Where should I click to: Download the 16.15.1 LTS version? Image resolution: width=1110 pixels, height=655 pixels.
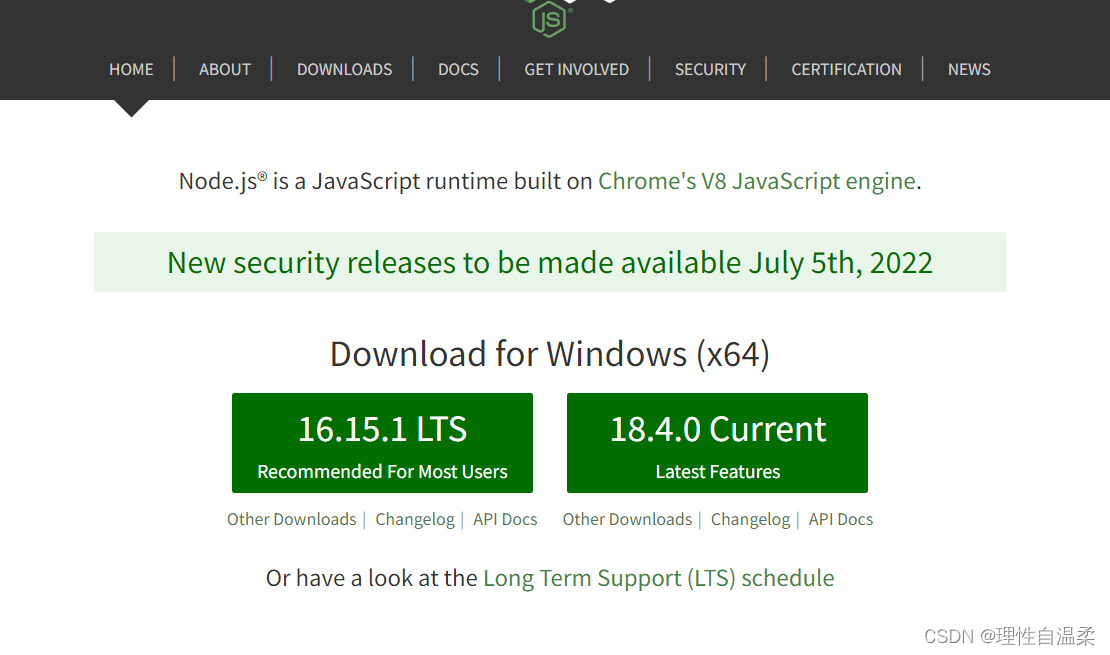(382, 443)
